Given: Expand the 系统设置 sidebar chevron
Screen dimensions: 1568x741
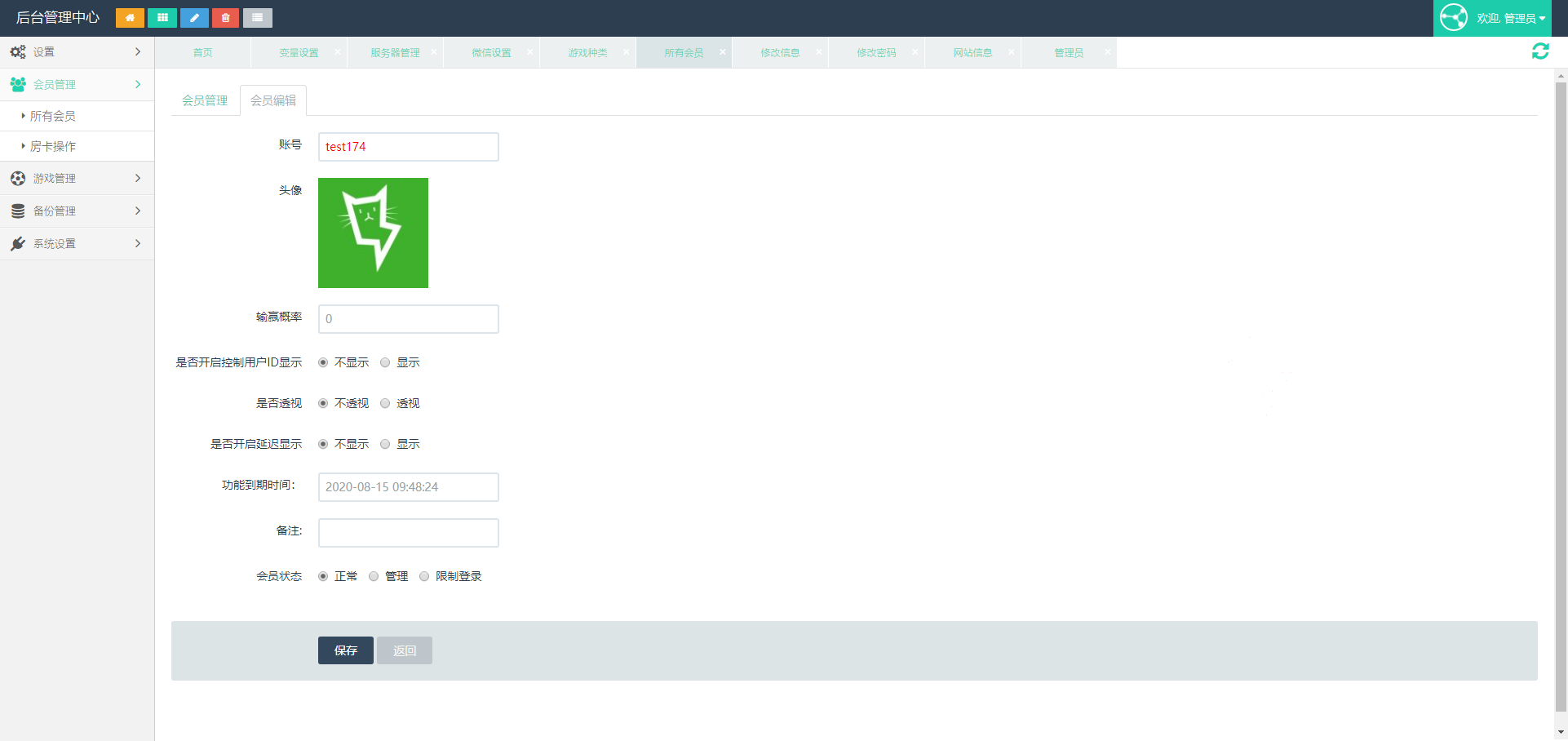Looking at the screenshot, I should point(137,243).
